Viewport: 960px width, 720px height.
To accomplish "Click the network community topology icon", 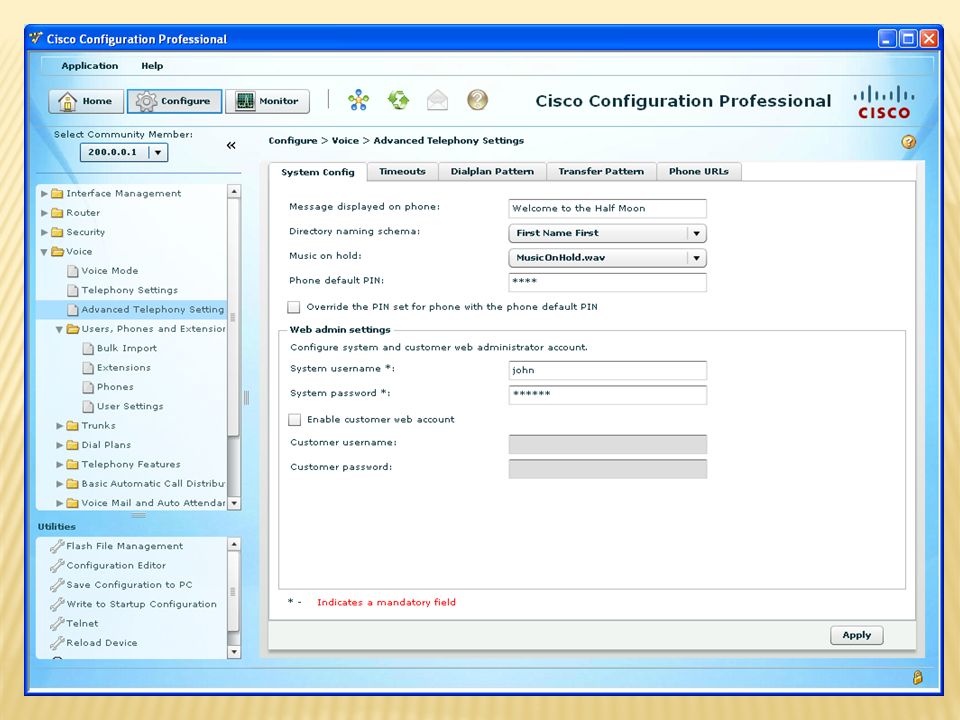I will (358, 100).
